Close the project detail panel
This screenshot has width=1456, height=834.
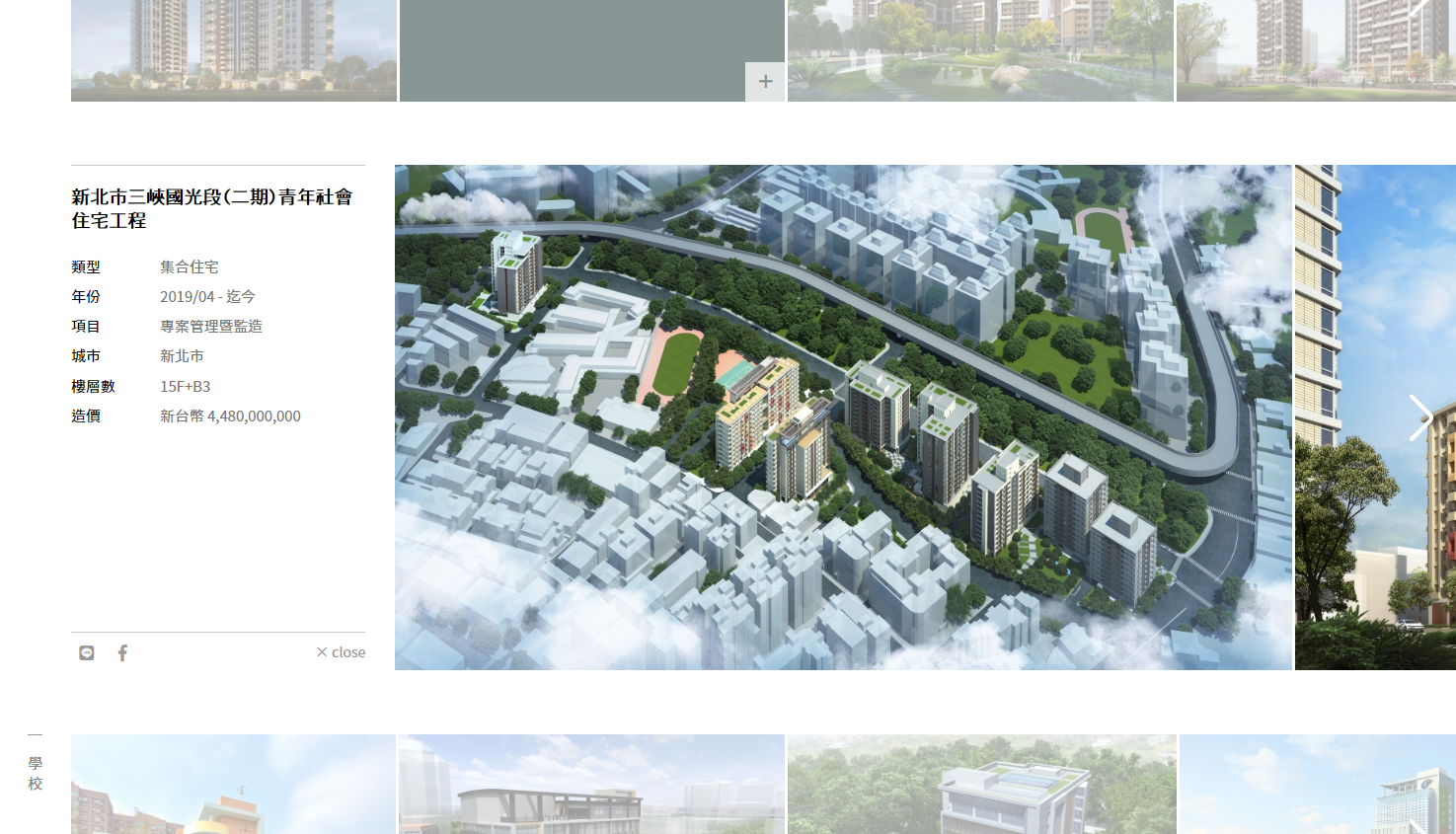341,652
